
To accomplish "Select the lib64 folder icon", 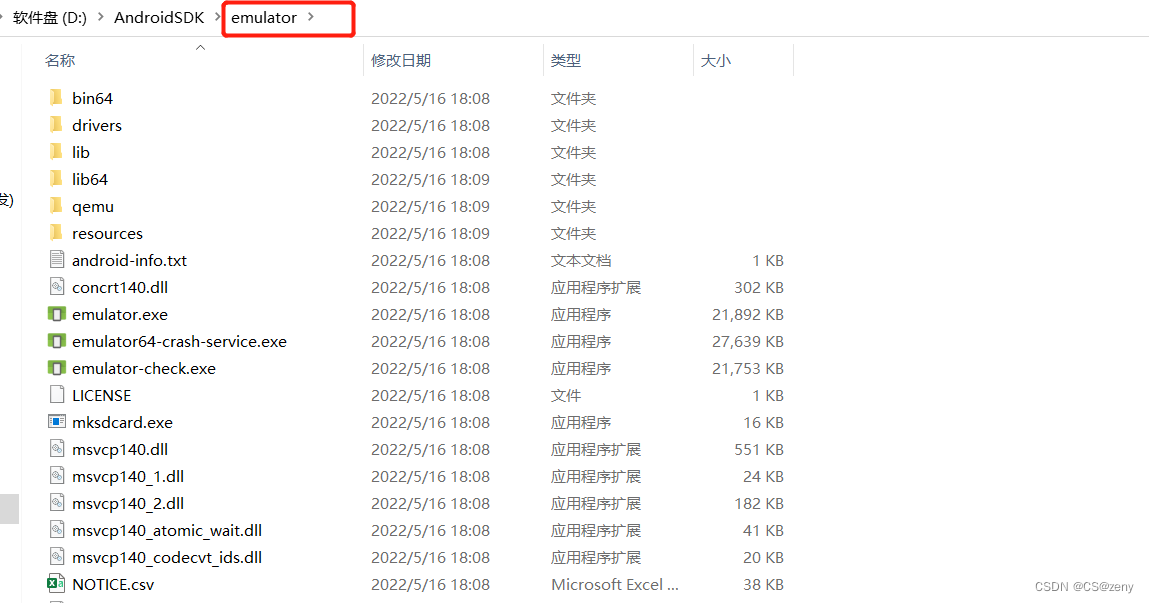I will point(56,179).
